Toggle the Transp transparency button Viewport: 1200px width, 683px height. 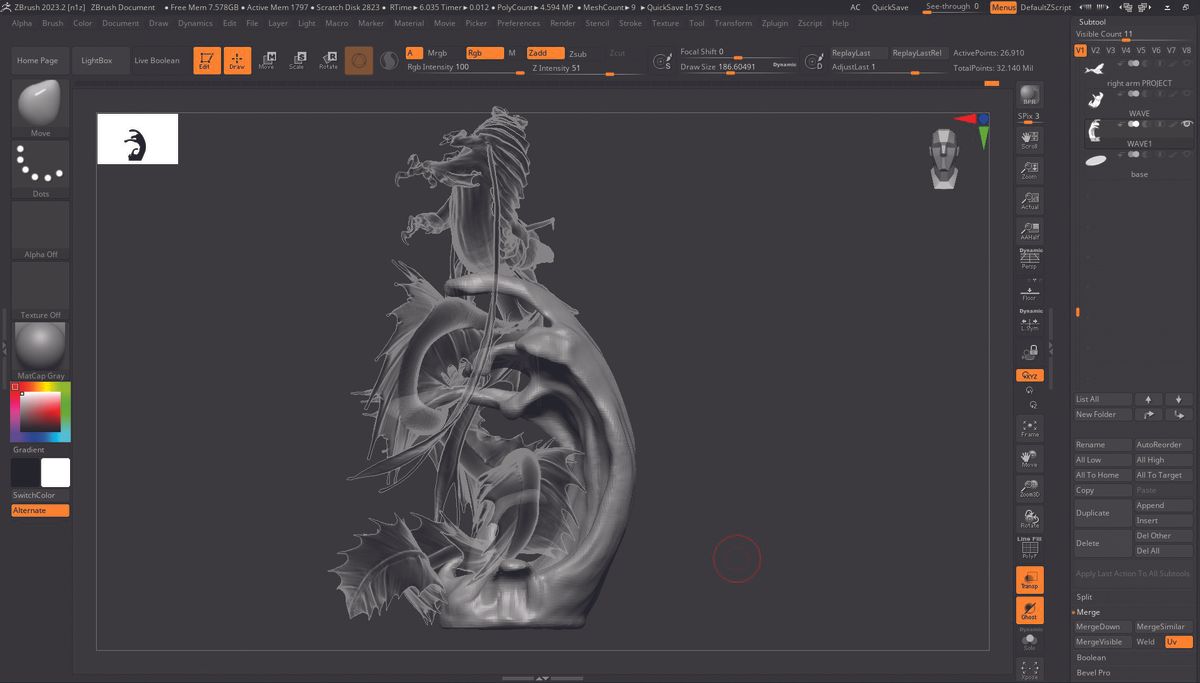1029,579
